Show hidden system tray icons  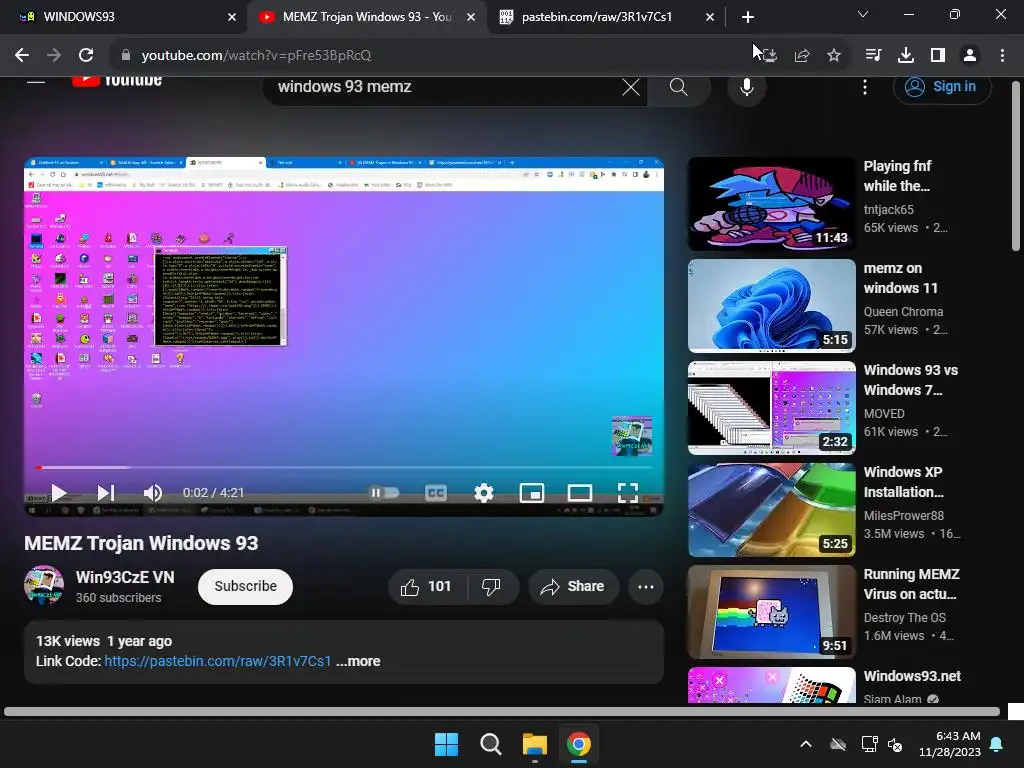806,744
